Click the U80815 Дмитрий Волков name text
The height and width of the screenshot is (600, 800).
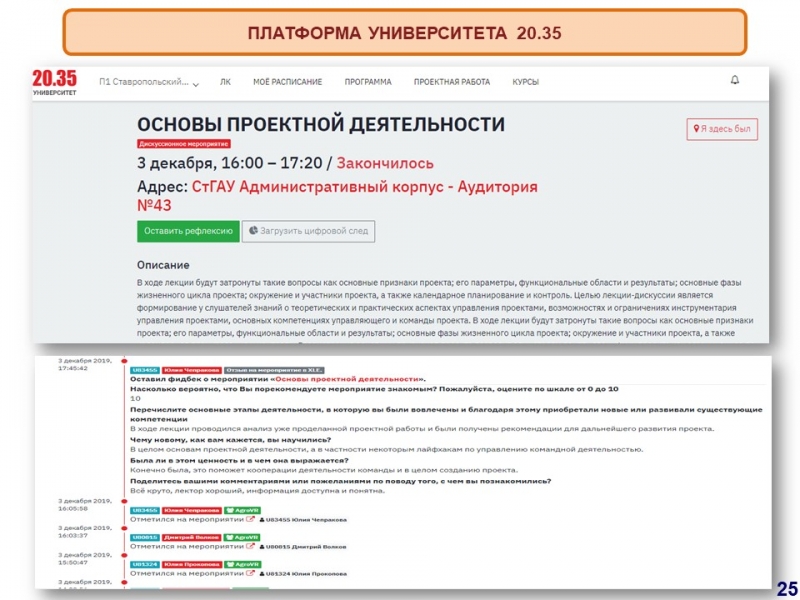click(306, 546)
